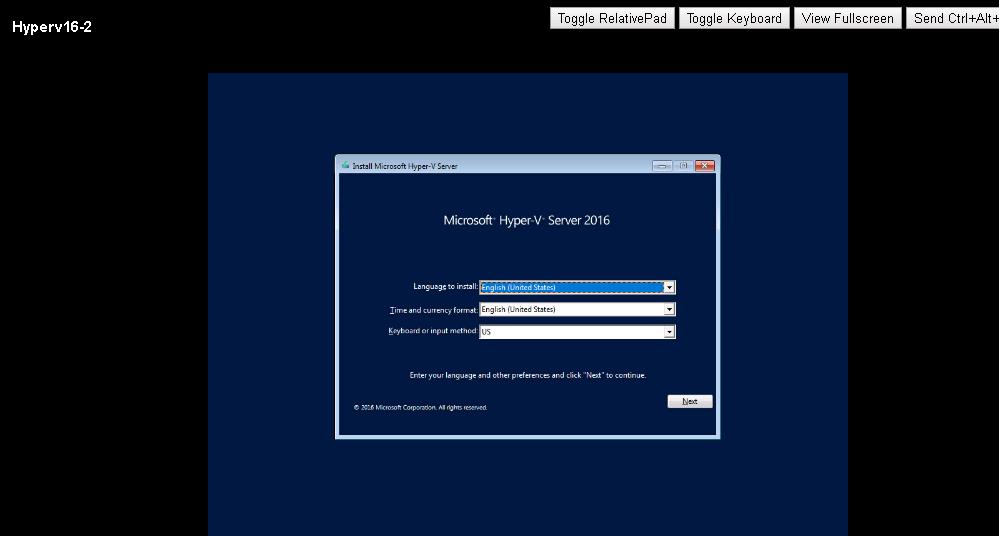999x536 pixels.
Task: Click the Hyperv16-2 console title text
Action: click(52, 27)
